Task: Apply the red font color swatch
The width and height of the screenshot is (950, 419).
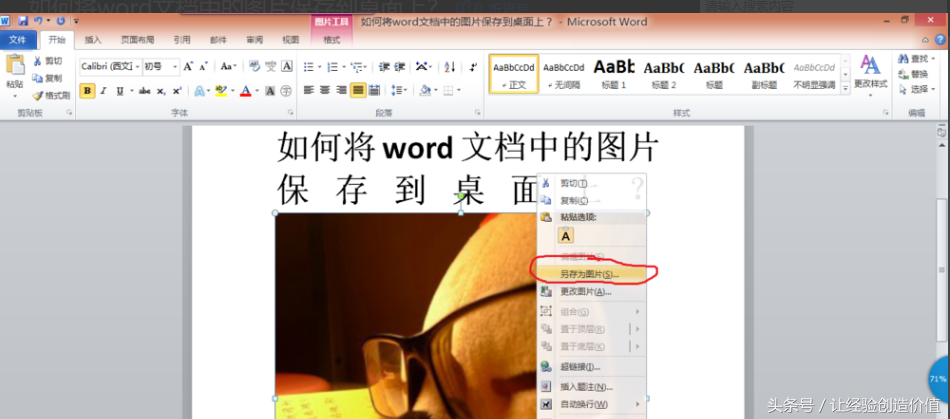Action: tap(245, 91)
